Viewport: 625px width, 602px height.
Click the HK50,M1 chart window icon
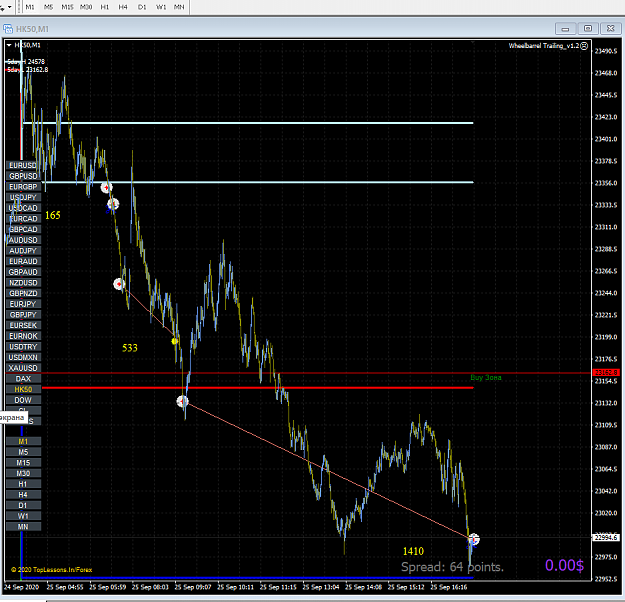(x=8, y=29)
